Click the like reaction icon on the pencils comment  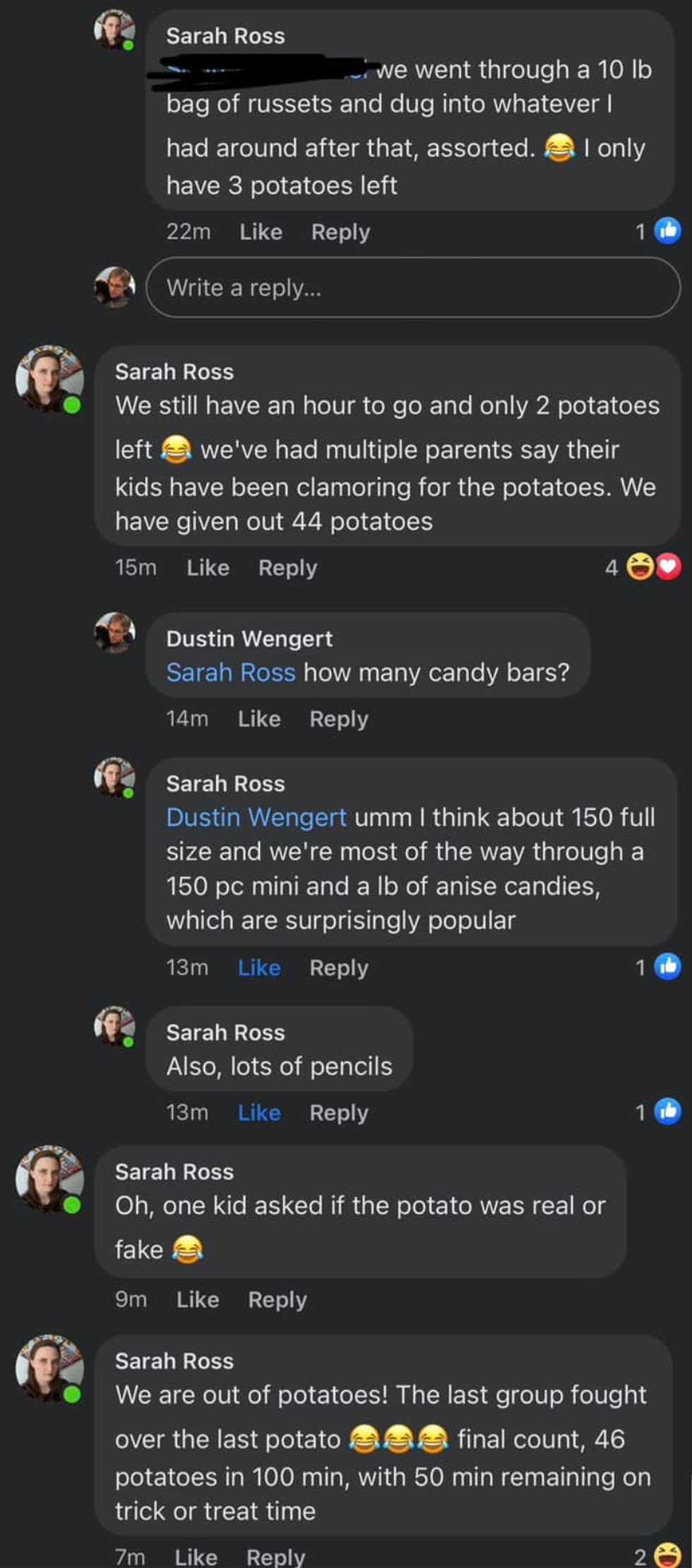tap(667, 1111)
